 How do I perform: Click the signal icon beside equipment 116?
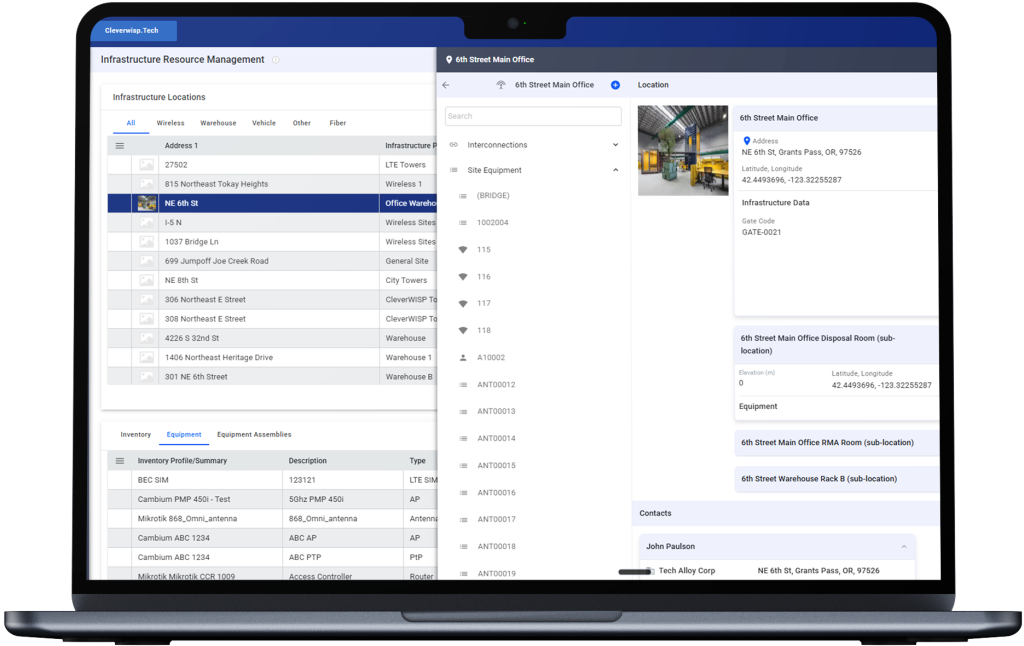tap(463, 277)
